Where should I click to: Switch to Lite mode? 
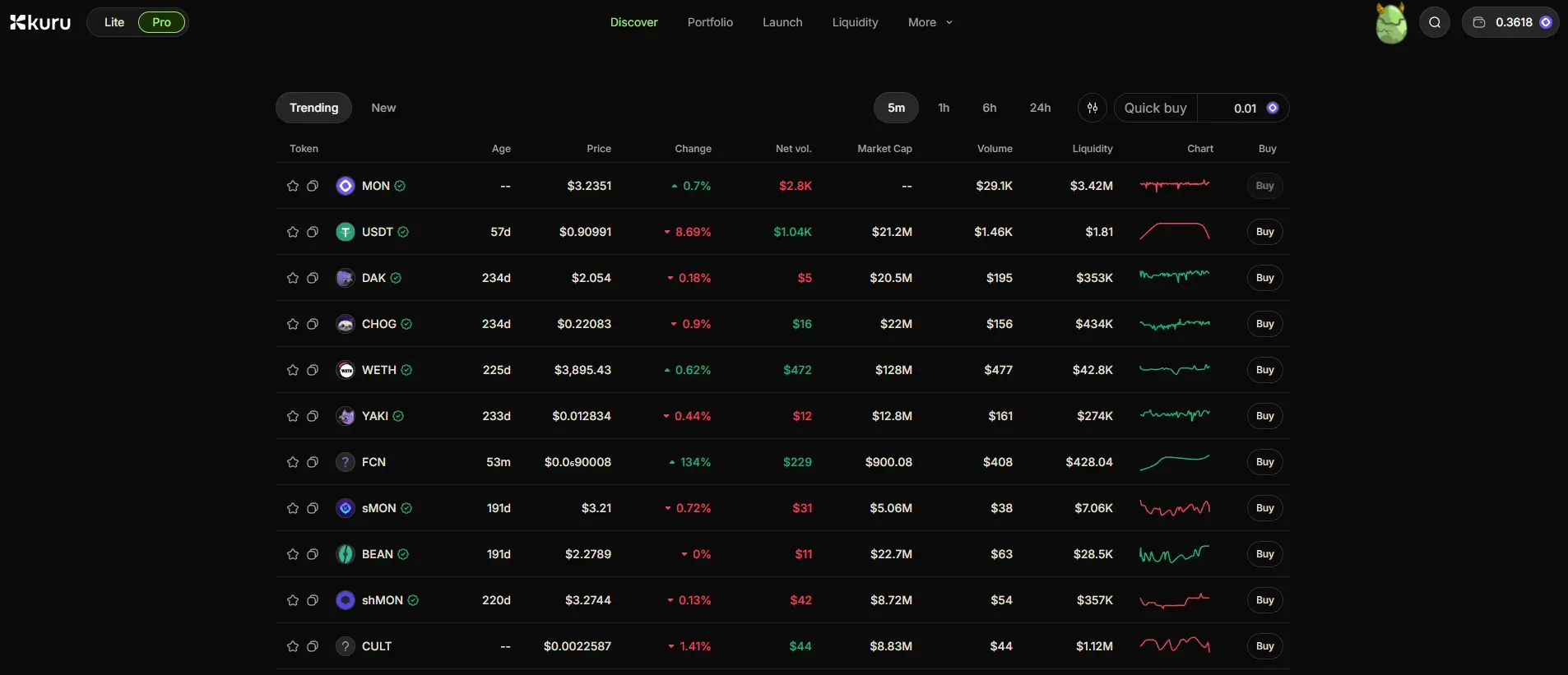click(x=114, y=22)
